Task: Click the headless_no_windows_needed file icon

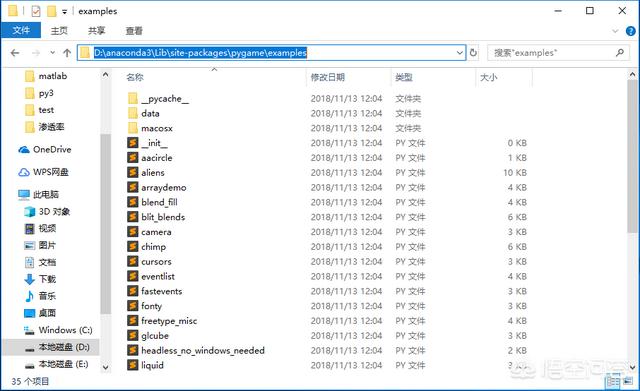Action: pyautogui.click(x=133, y=350)
